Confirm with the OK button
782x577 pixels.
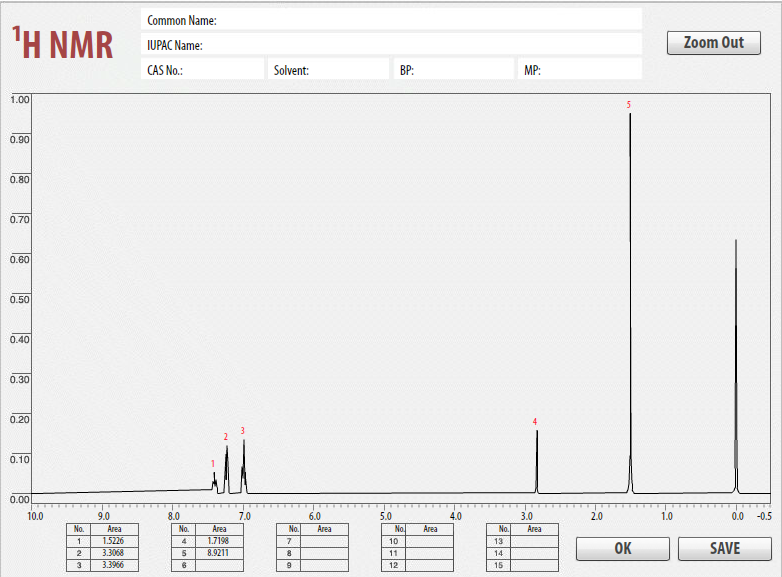[x=622, y=549]
